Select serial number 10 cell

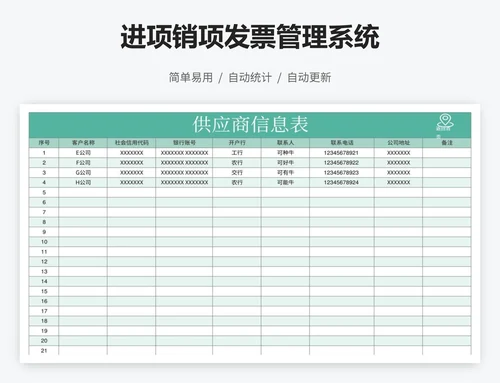click(44, 242)
